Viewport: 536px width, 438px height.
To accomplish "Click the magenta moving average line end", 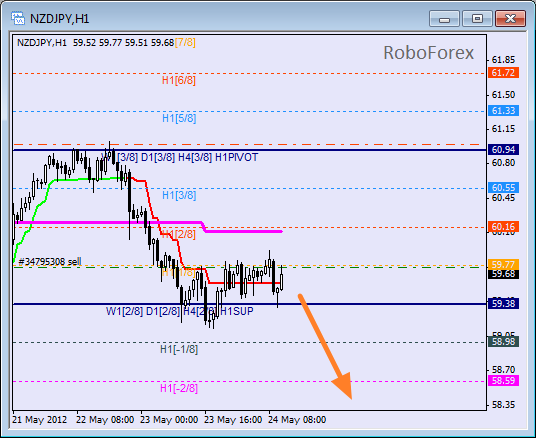I will [x=280, y=231].
